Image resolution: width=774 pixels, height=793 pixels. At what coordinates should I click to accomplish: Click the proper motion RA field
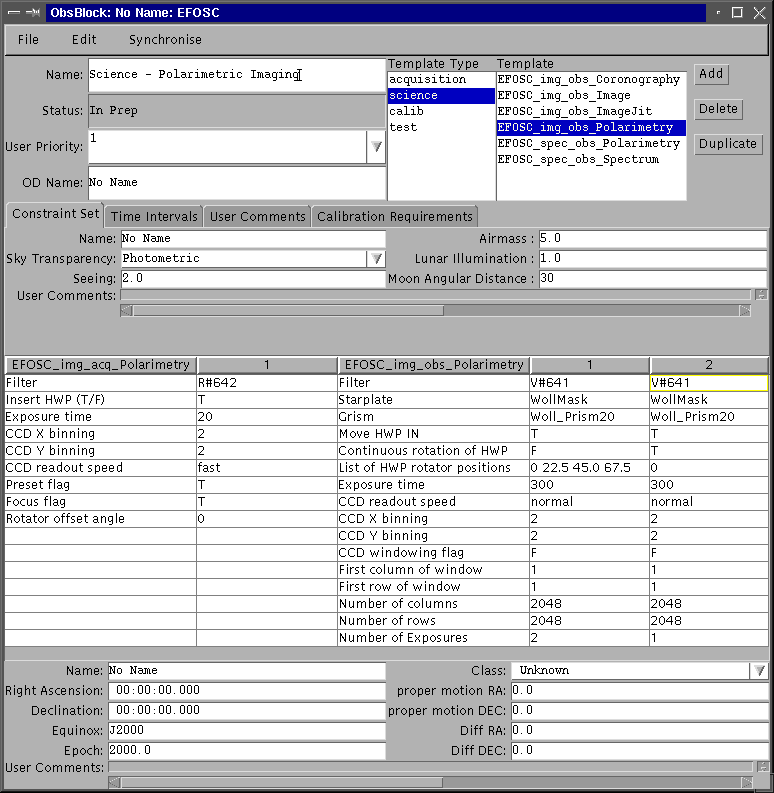[639, 690]
